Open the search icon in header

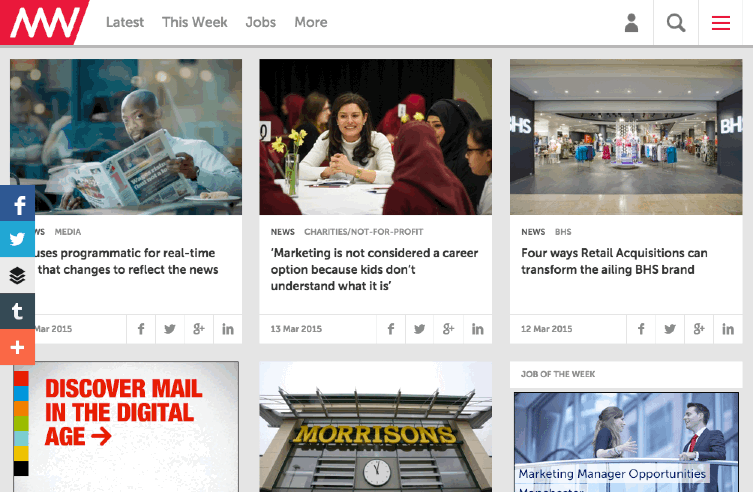click(676, 23)
